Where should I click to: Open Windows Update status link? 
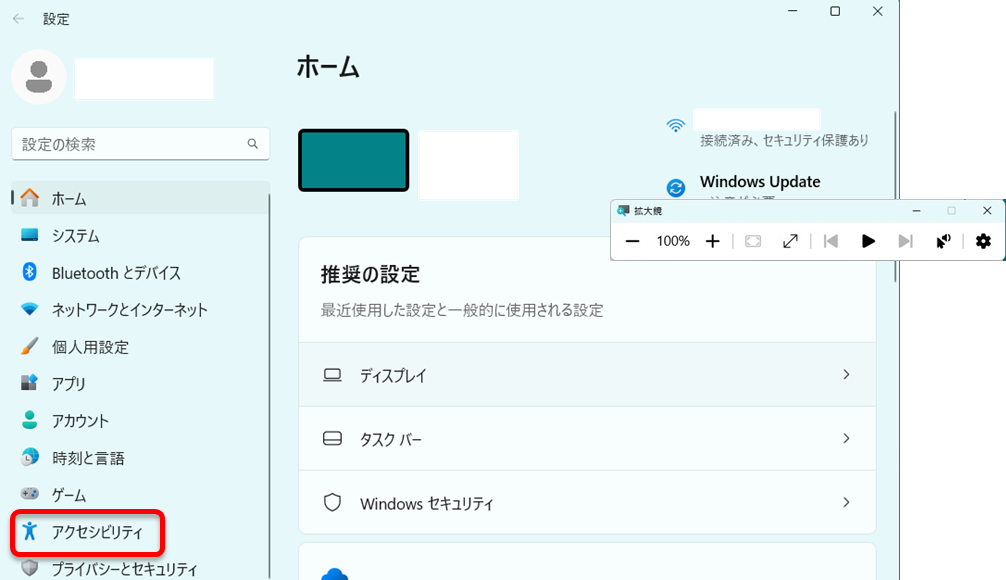[x=759, y=183]
